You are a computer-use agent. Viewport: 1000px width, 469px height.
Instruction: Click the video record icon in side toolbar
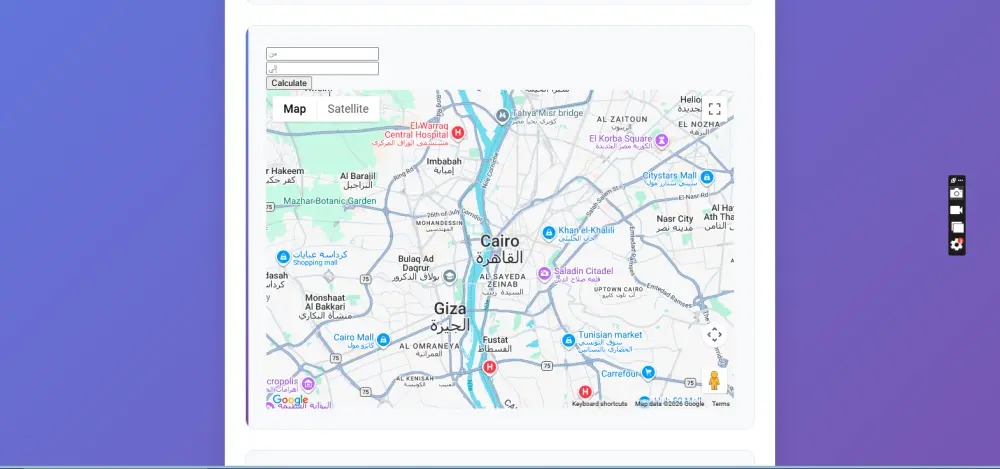click(x=956, y=210)
